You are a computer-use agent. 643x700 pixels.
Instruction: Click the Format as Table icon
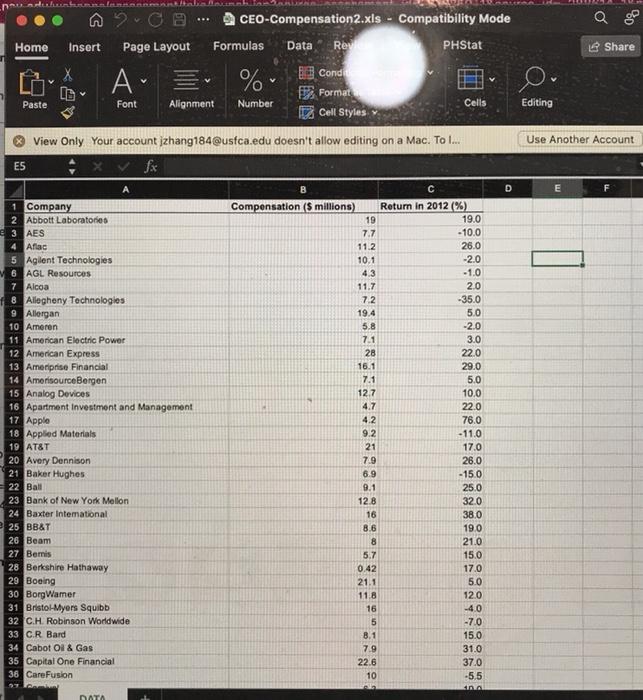click(306, 92)
